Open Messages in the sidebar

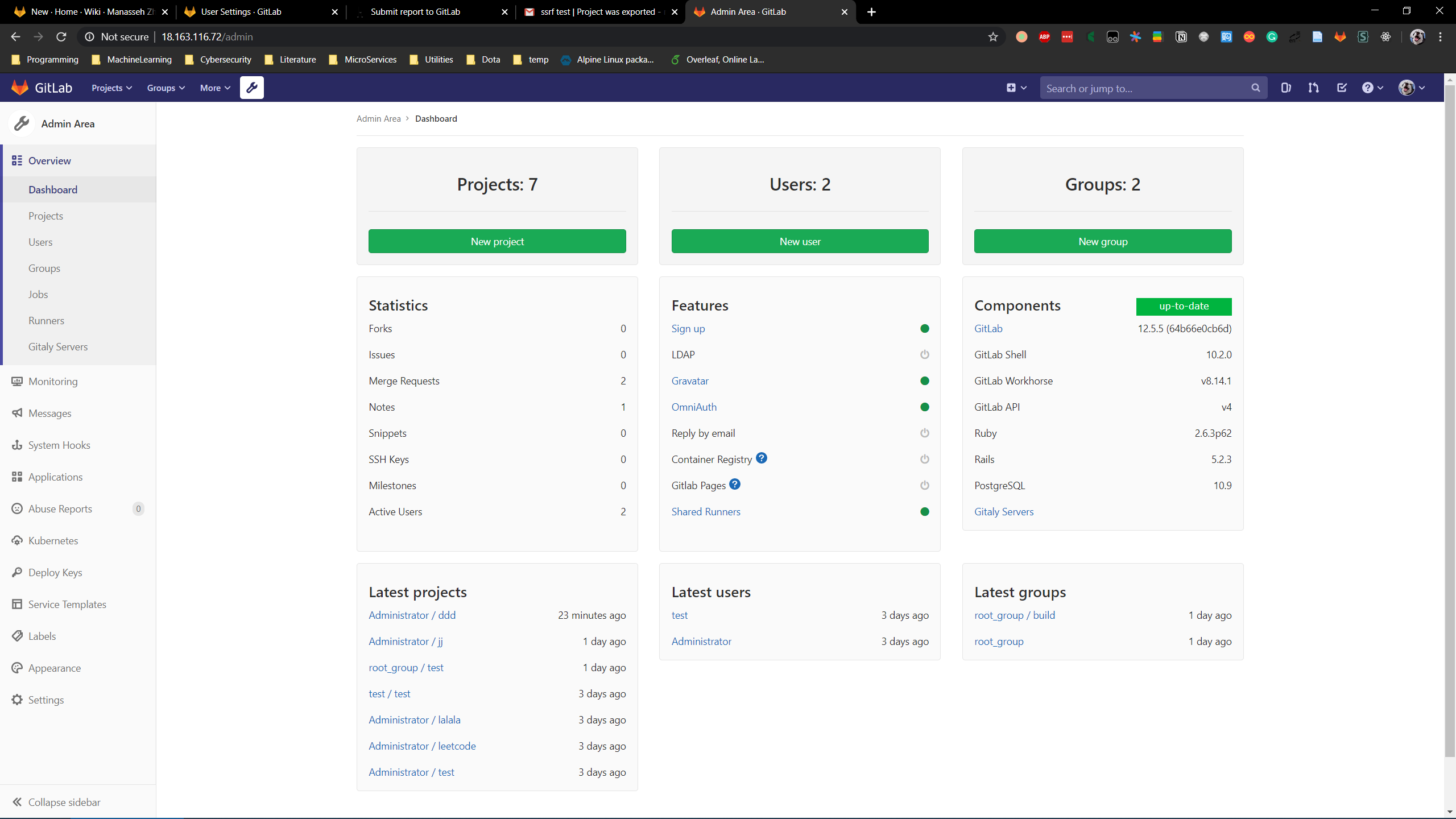click(x=78, y=413)
